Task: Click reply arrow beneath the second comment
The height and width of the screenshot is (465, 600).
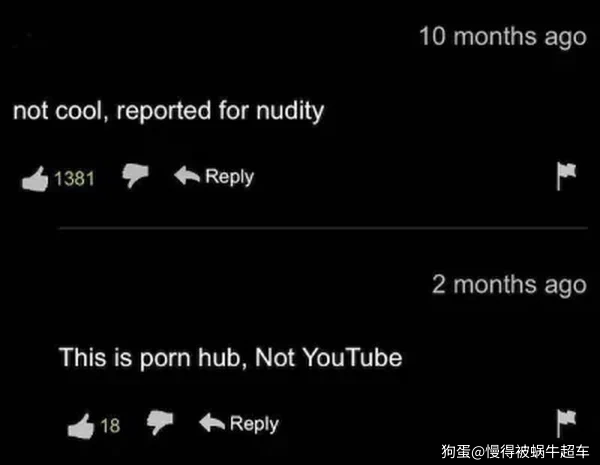Action: point(212,423)
